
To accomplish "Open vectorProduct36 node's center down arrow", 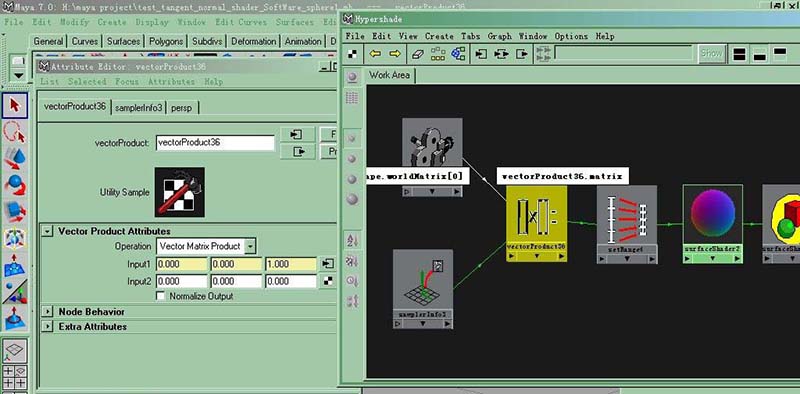I will click(x=537, y=257).
